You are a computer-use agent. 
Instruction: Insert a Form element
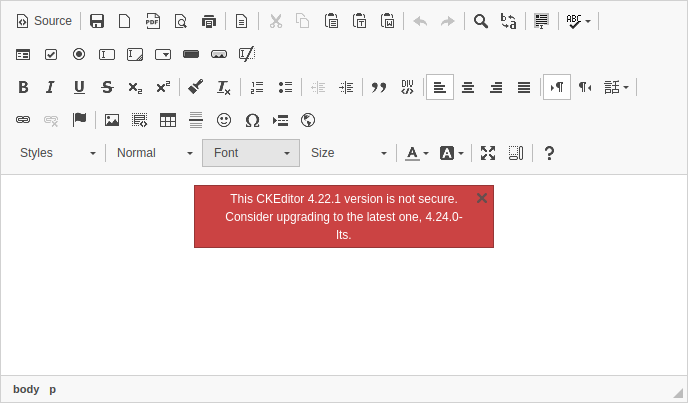pos(23,54)
